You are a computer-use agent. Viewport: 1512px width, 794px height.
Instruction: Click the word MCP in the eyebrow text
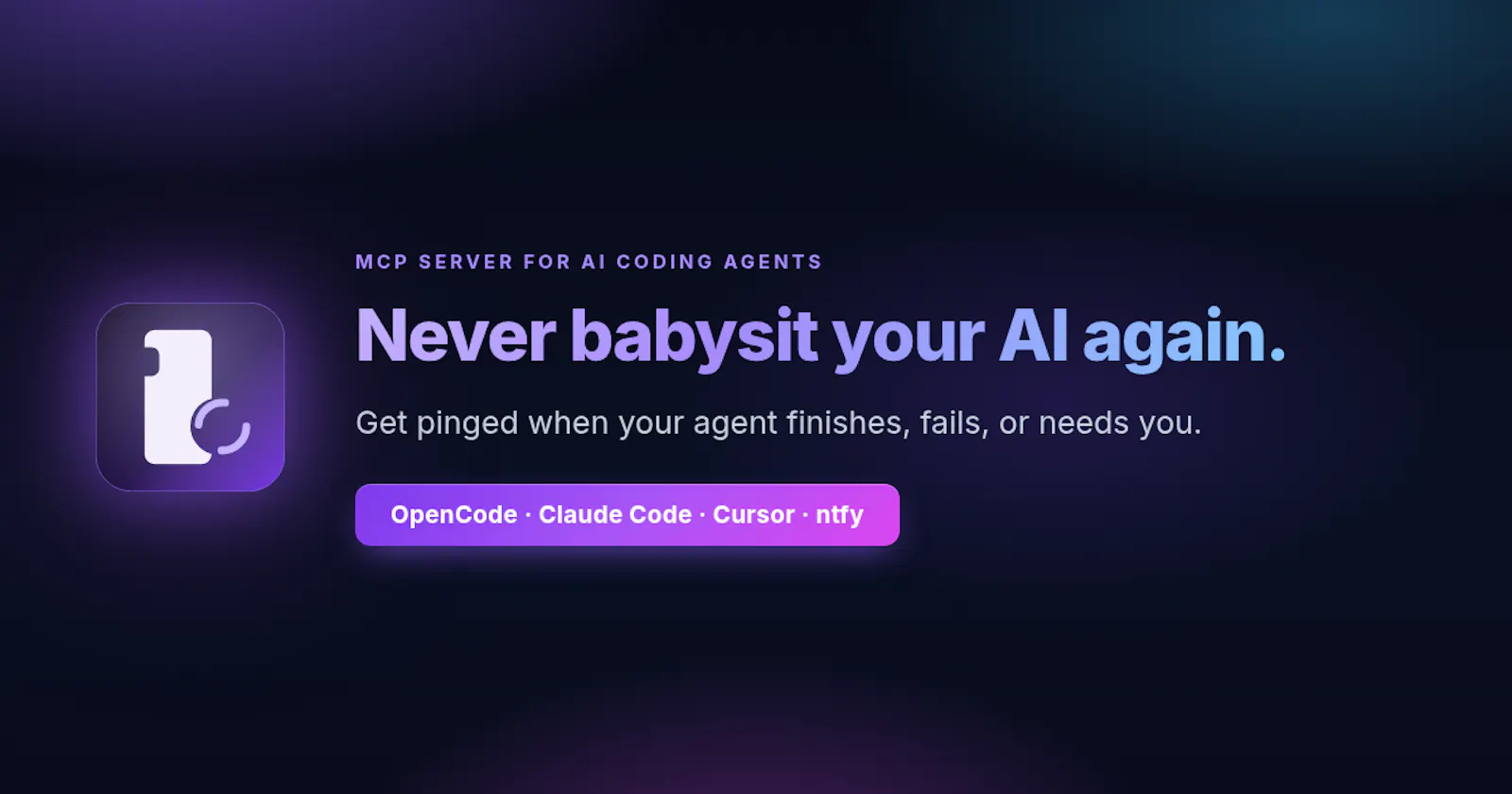(x=381, y=262)
